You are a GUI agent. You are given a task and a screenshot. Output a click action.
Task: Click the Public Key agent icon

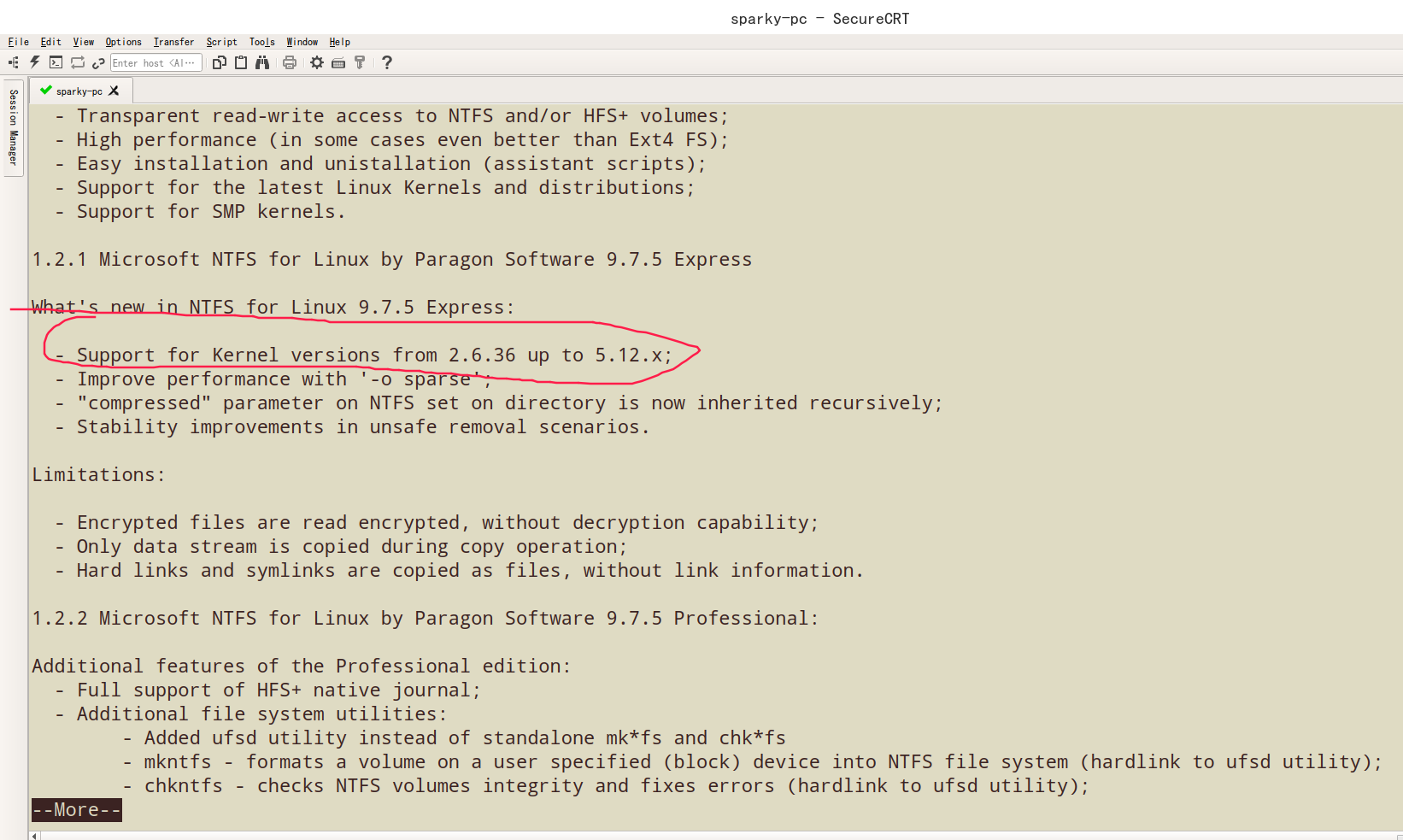pos(360,62)
